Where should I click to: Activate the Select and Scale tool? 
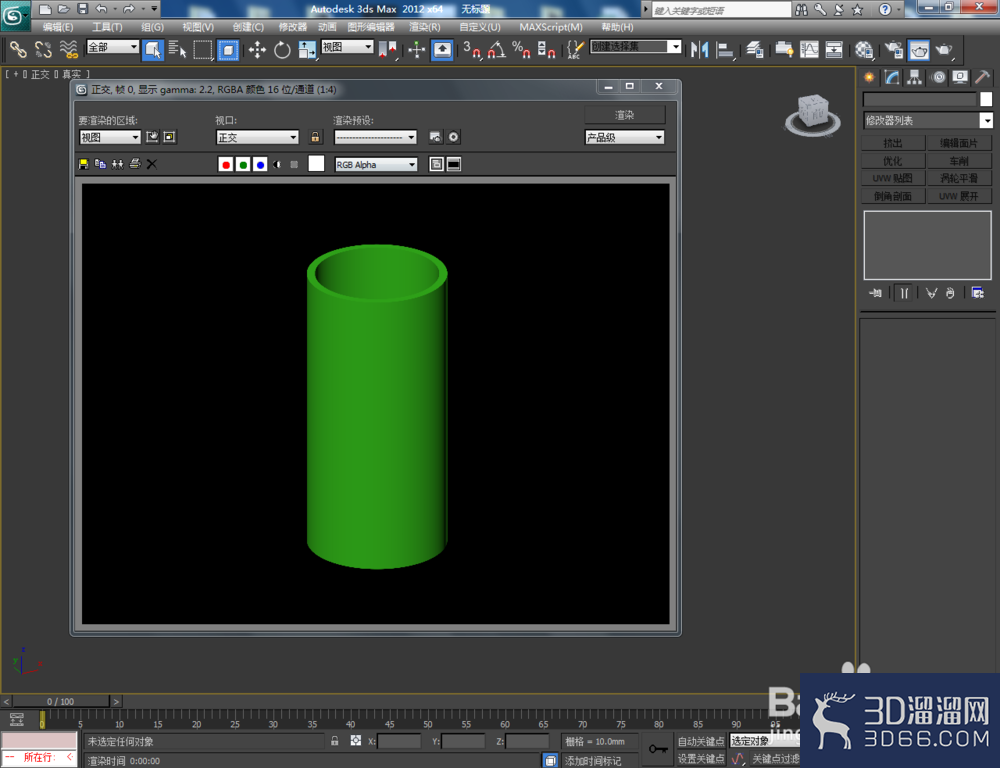point(307,50)
